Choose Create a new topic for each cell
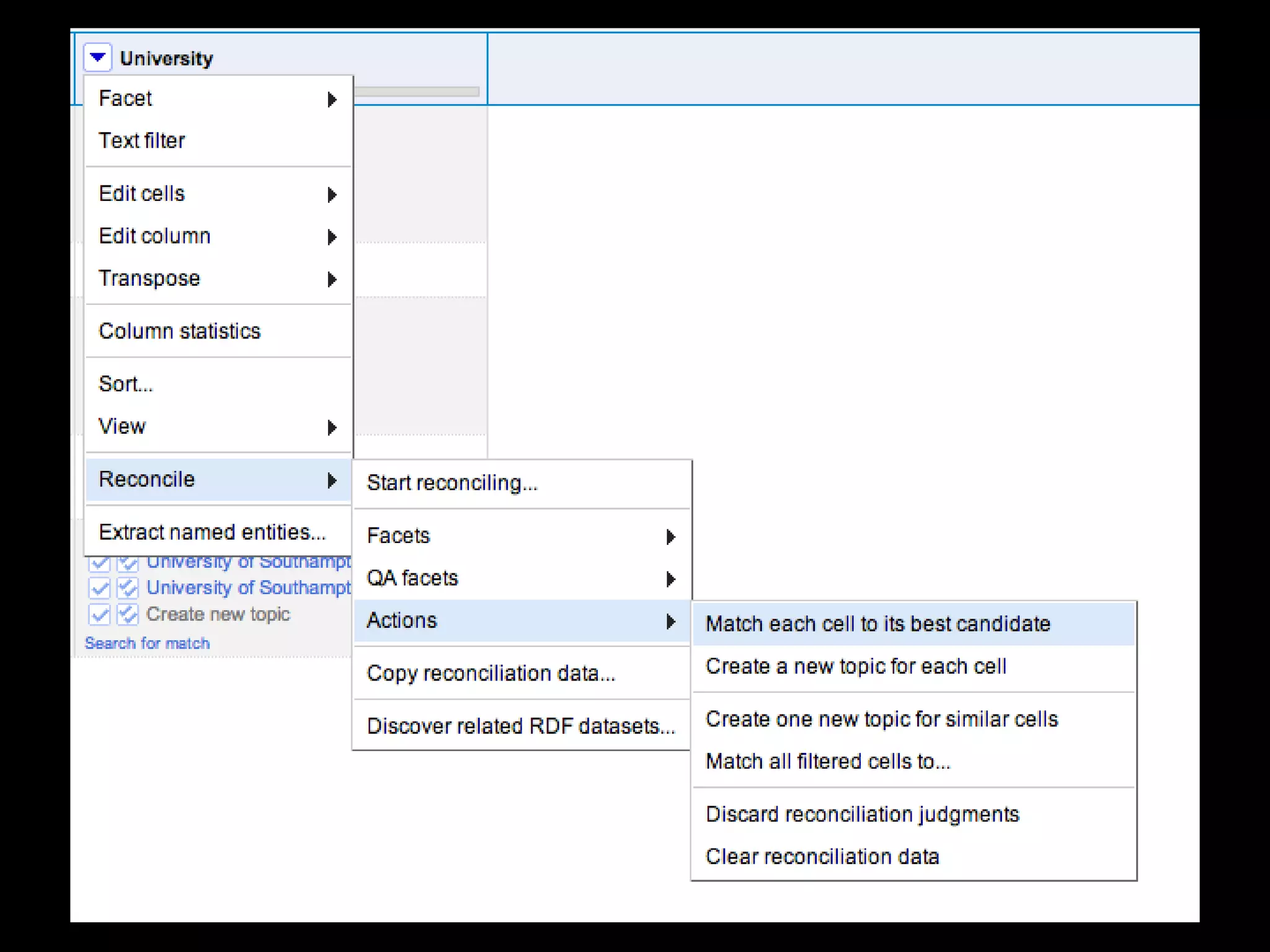The image size is (1270, 952). tap(856, 666)
